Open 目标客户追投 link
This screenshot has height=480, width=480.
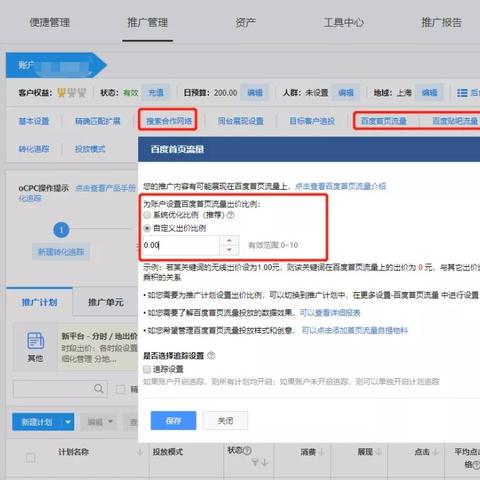(312, 121)
